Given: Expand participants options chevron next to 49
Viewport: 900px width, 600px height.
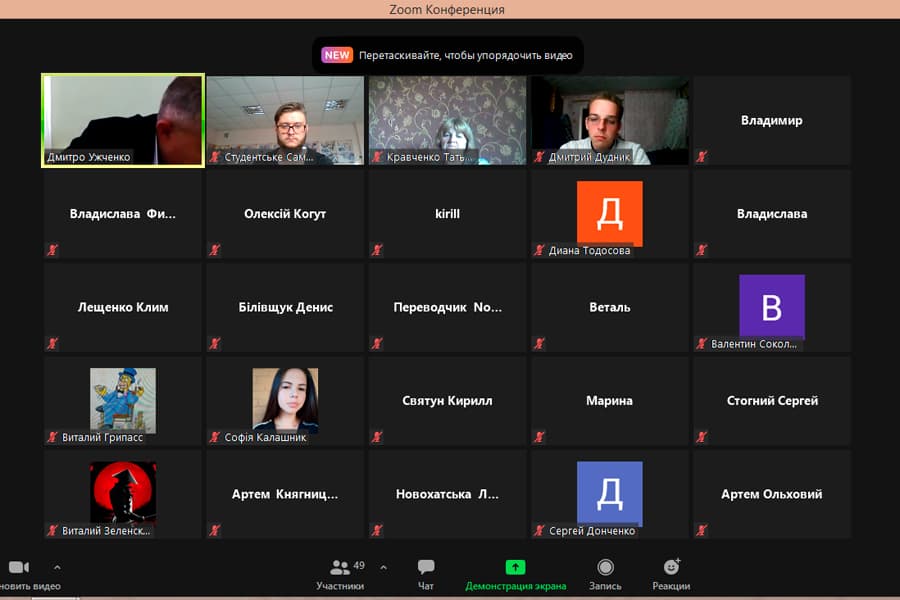Looking at the screenshot, I should pyautogui.click(x=383, y=568).
